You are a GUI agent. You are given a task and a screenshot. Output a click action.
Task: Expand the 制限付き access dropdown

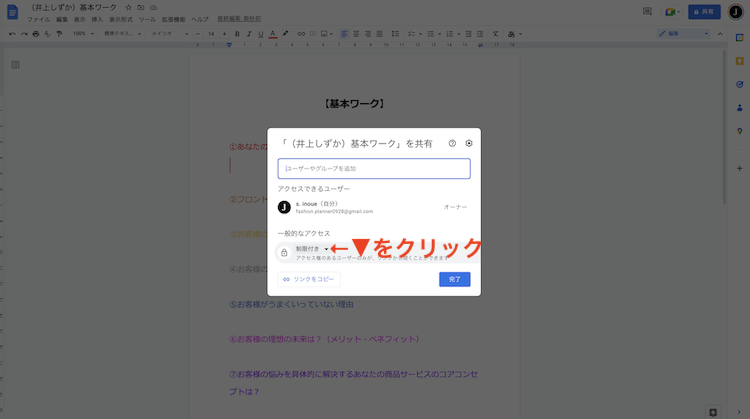(311, 249)
